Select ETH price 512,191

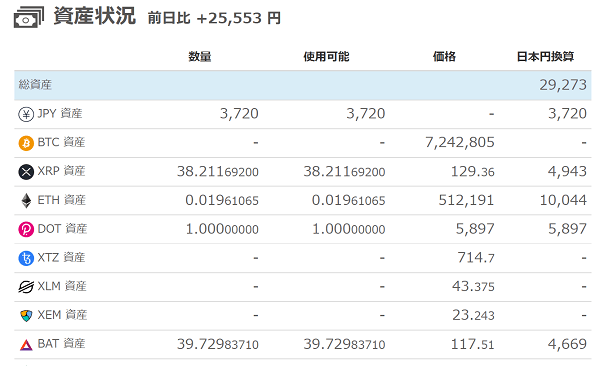[x=466, y=200]
